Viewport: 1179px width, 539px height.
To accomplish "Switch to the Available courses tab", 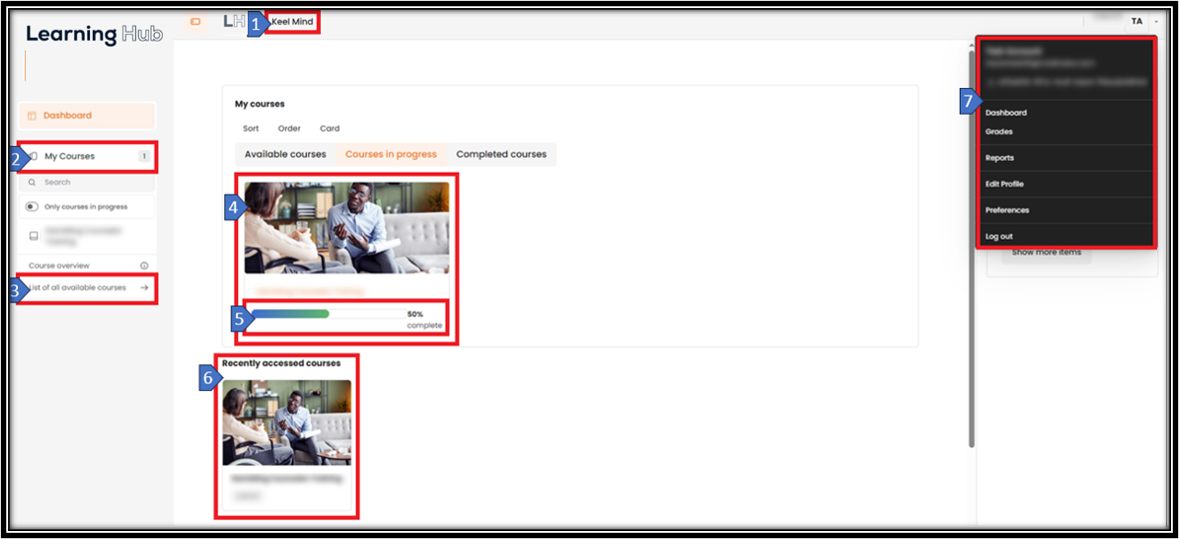I will (x=286, y=154).
